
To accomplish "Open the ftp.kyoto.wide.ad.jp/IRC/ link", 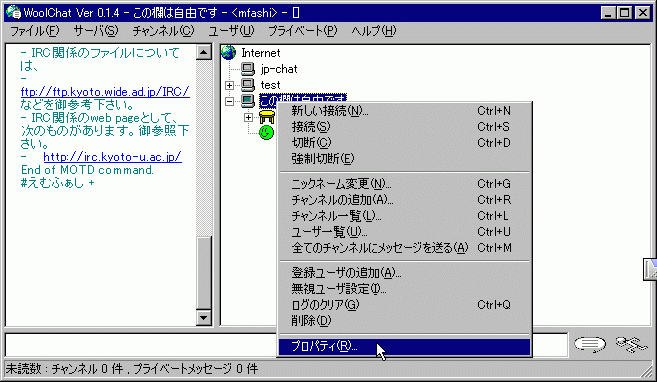I will pos(105,92).
